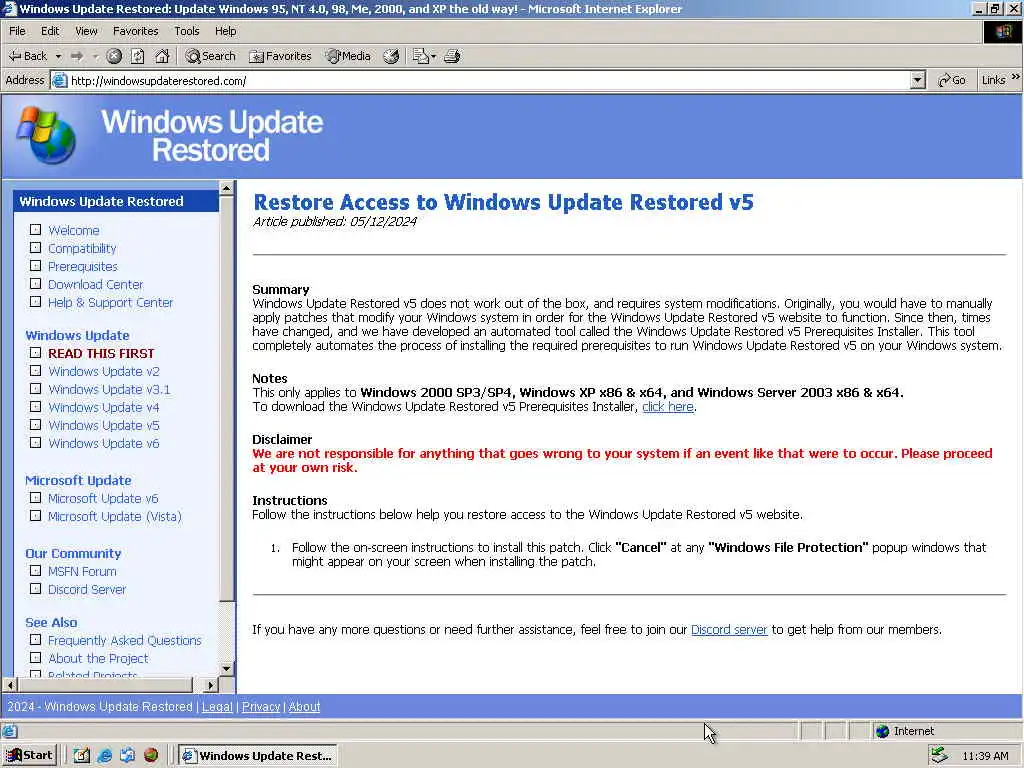Click the sidebar scroll left arrow
Image resolution: width=1024 pixels, height=768 pixels.
(10, 685)
